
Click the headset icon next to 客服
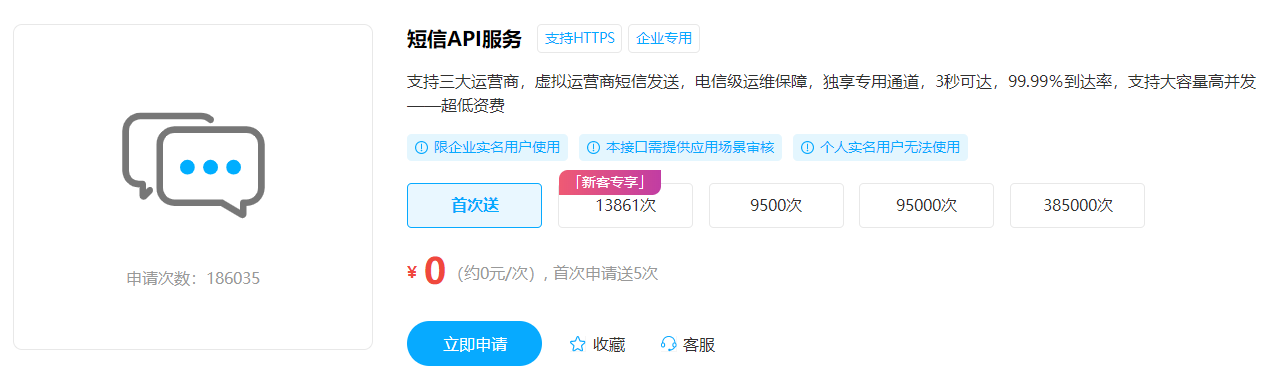click(x=669, y=344)
